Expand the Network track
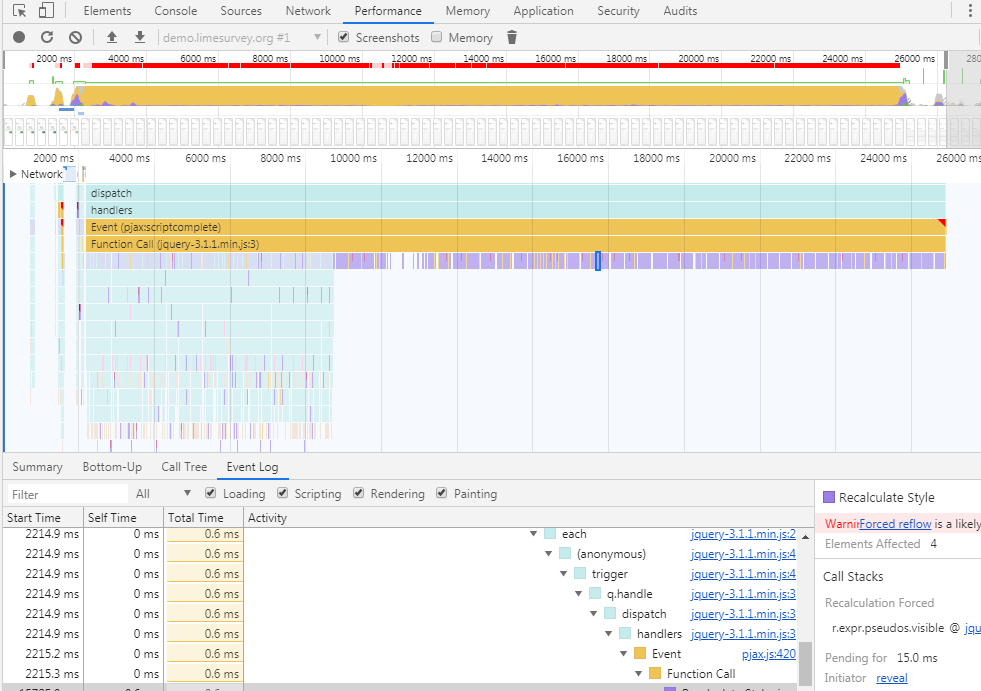Image resolution: width=981 pixels, height=691 pixels. (13, 174)
